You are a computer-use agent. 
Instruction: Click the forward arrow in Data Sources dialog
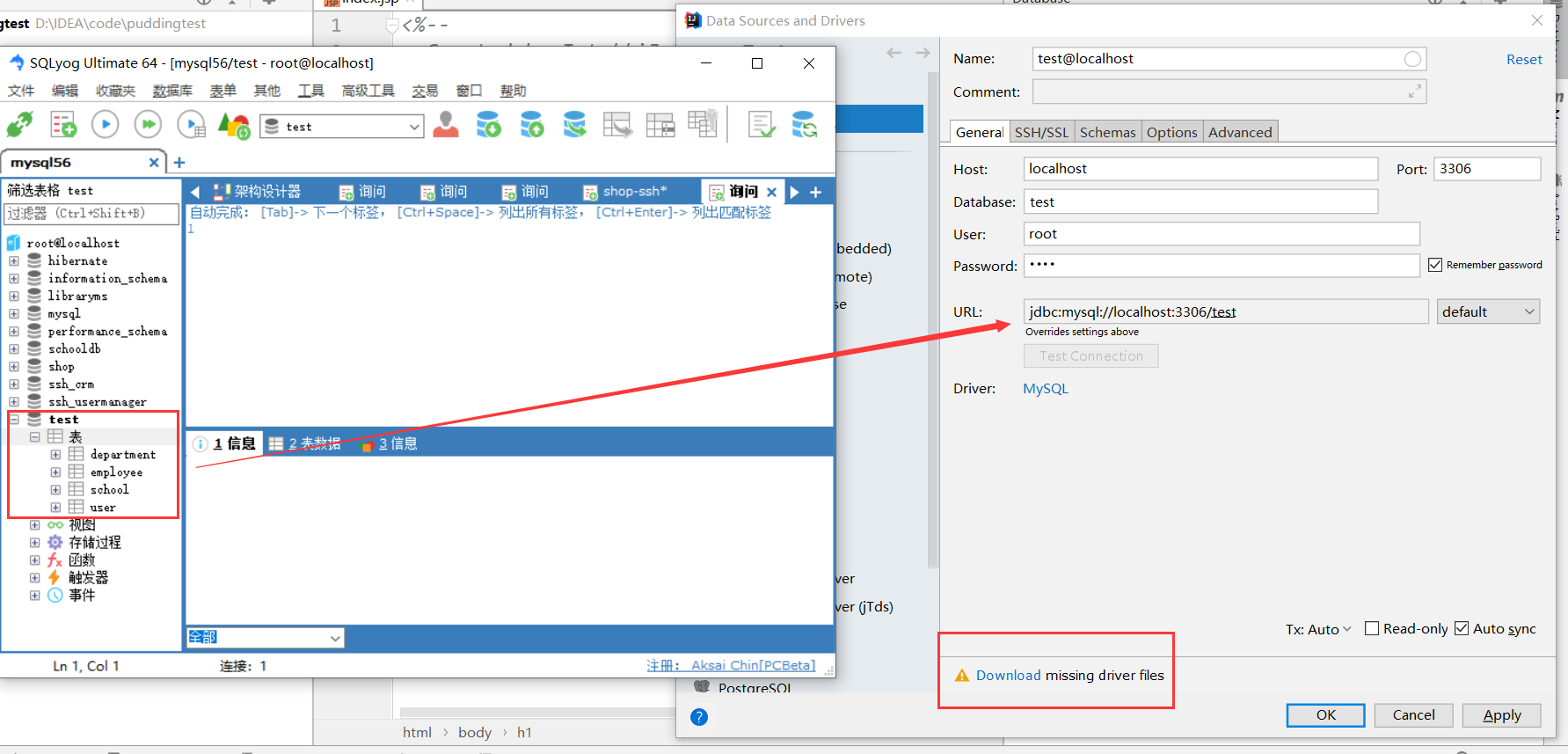tap(923, 53)
